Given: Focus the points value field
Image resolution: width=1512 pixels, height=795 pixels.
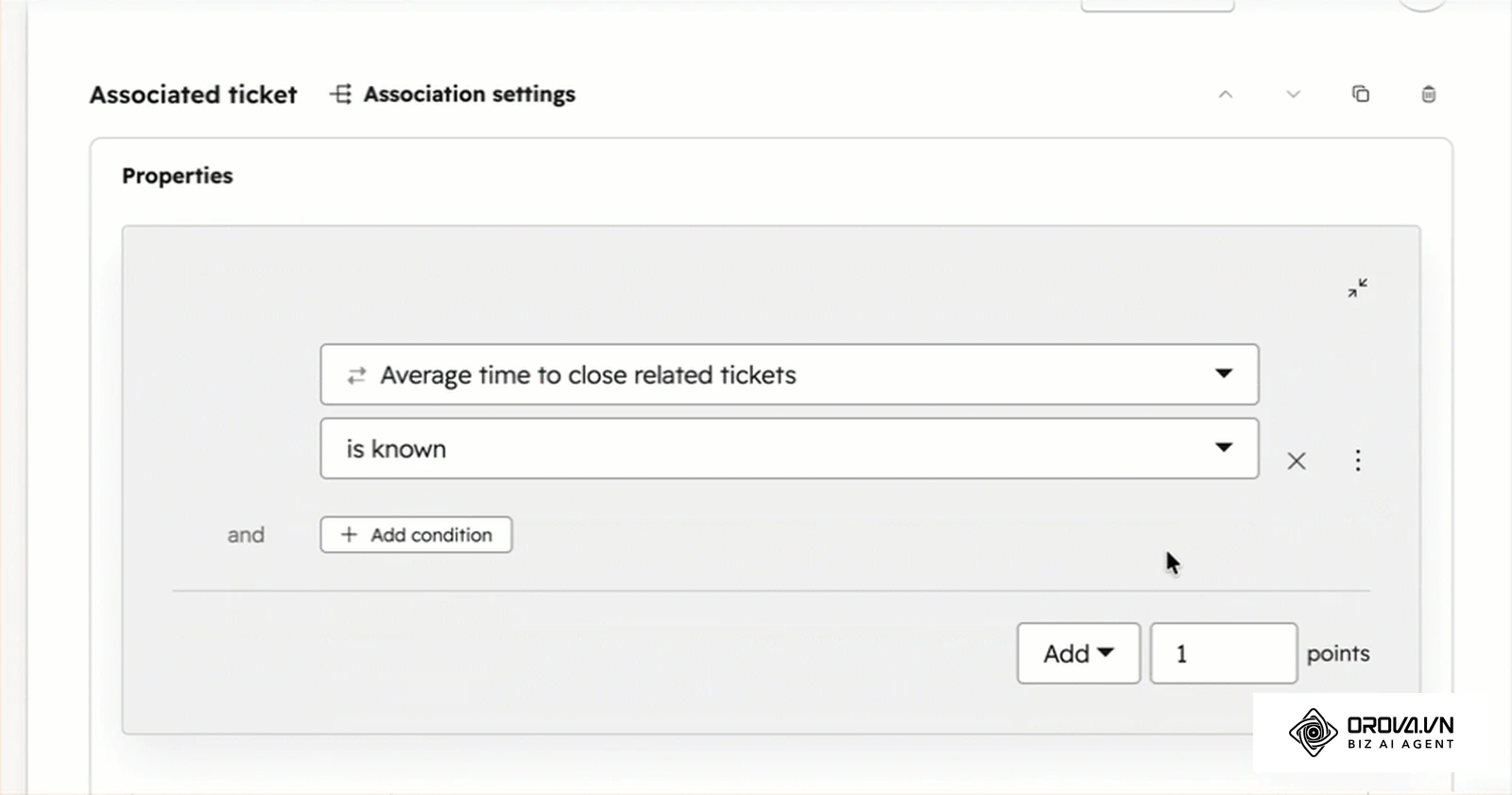Looking at the screenshot, I should [1224, 653].
